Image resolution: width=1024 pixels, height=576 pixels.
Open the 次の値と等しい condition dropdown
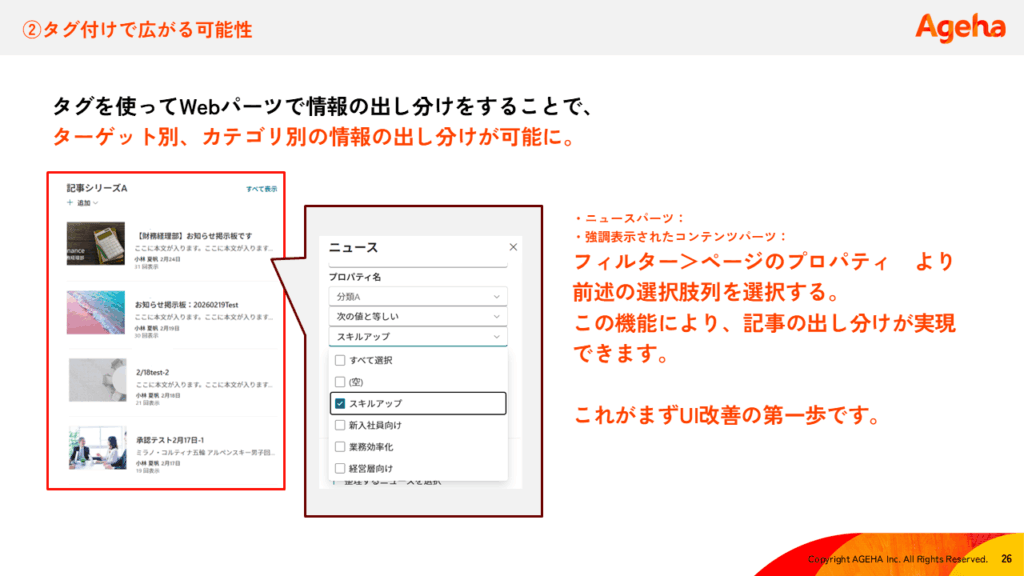click(x=417, y=316)
